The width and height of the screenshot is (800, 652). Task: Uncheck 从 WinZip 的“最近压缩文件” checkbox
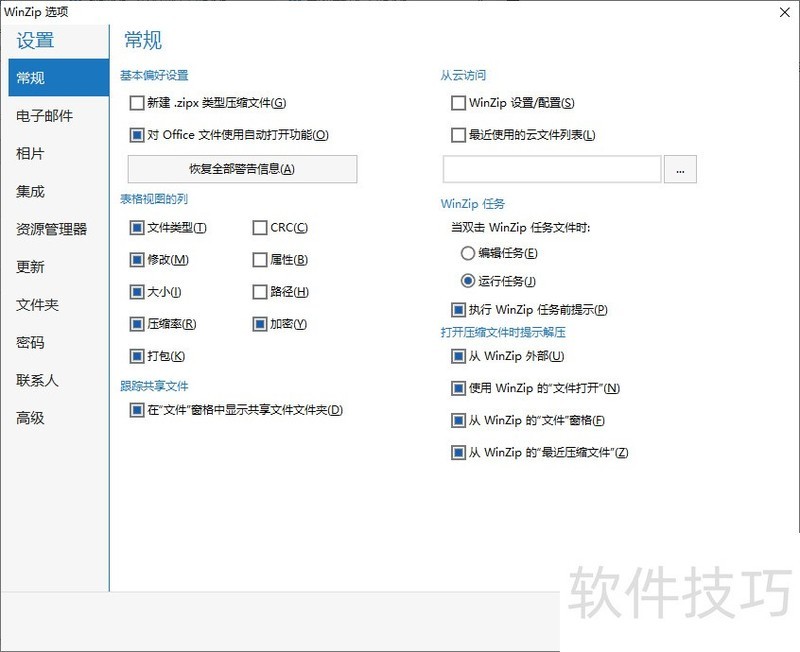[x=458, y=453]
